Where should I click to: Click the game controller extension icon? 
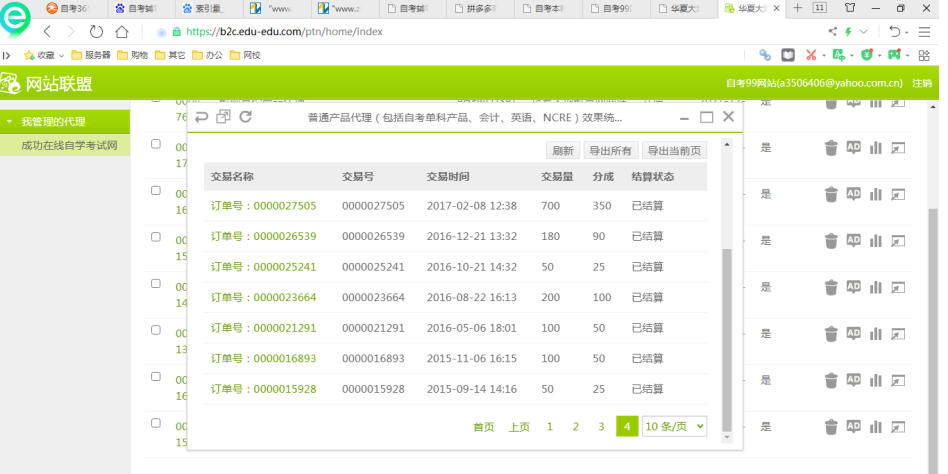pos(894,55)
